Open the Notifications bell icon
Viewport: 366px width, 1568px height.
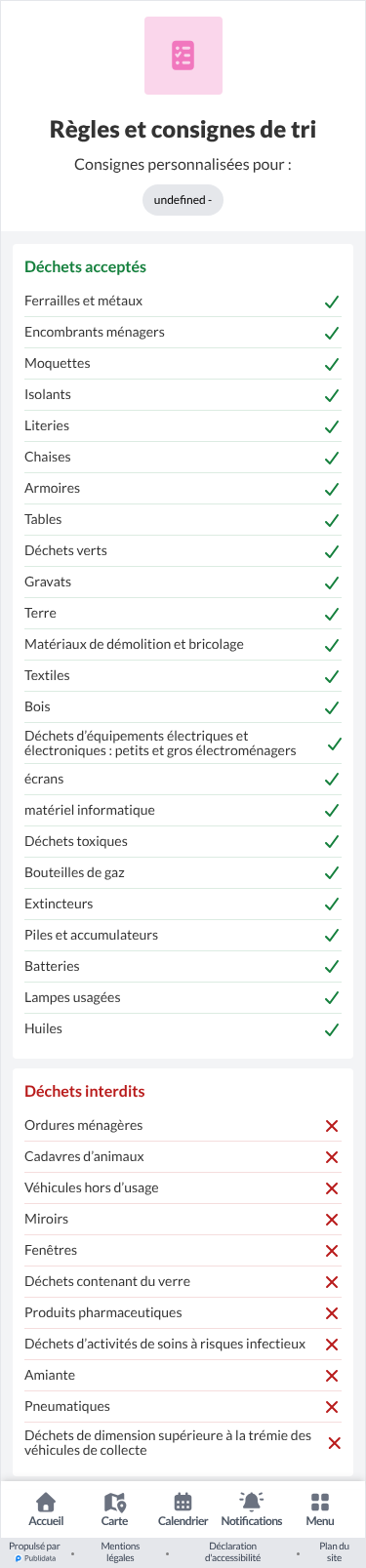click(252, 1502)
